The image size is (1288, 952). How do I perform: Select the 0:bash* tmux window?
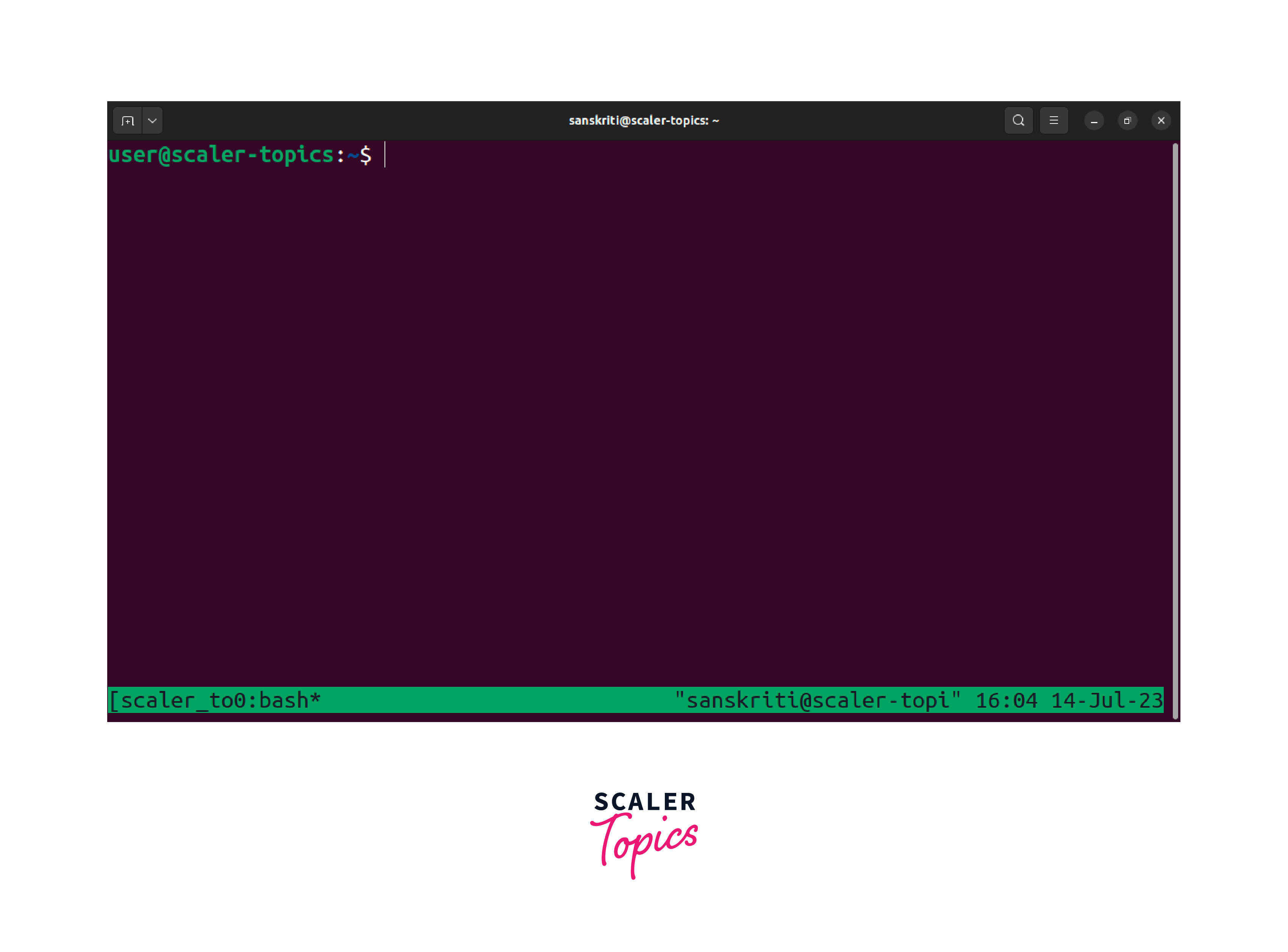click(277, 700)
